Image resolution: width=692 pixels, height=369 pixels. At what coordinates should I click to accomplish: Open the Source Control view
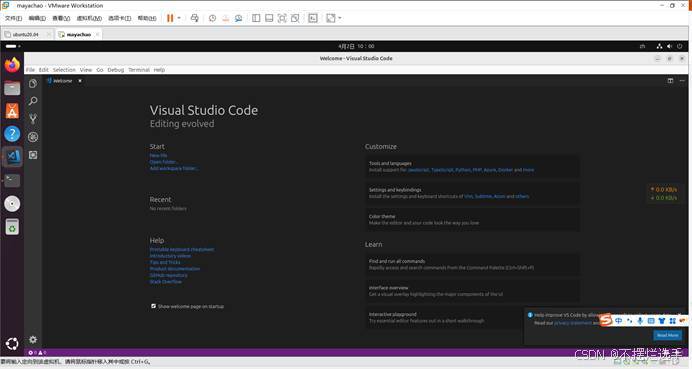click(x=33, y=119)
